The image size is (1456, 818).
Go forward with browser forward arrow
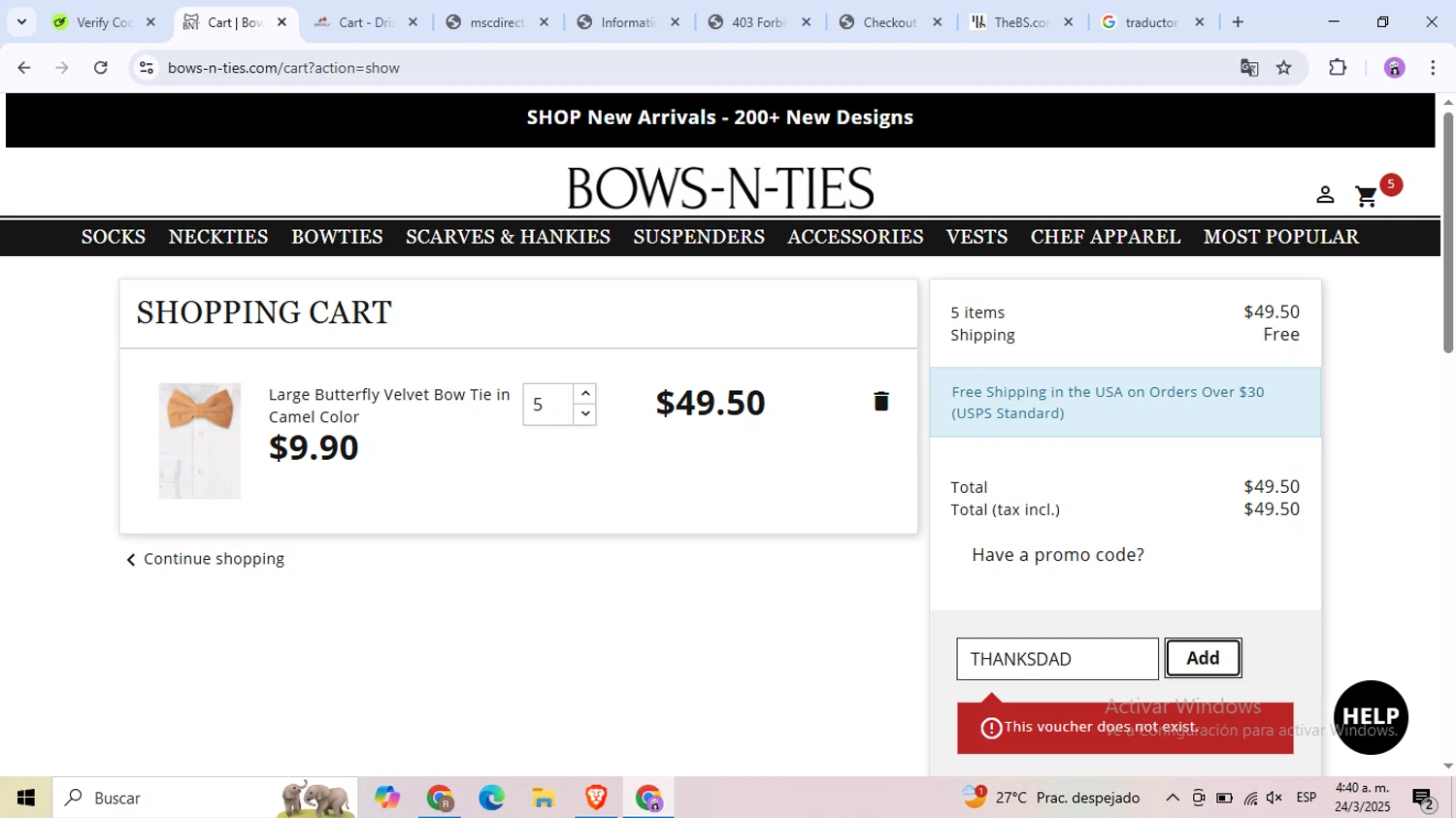(x=62, y=68)
